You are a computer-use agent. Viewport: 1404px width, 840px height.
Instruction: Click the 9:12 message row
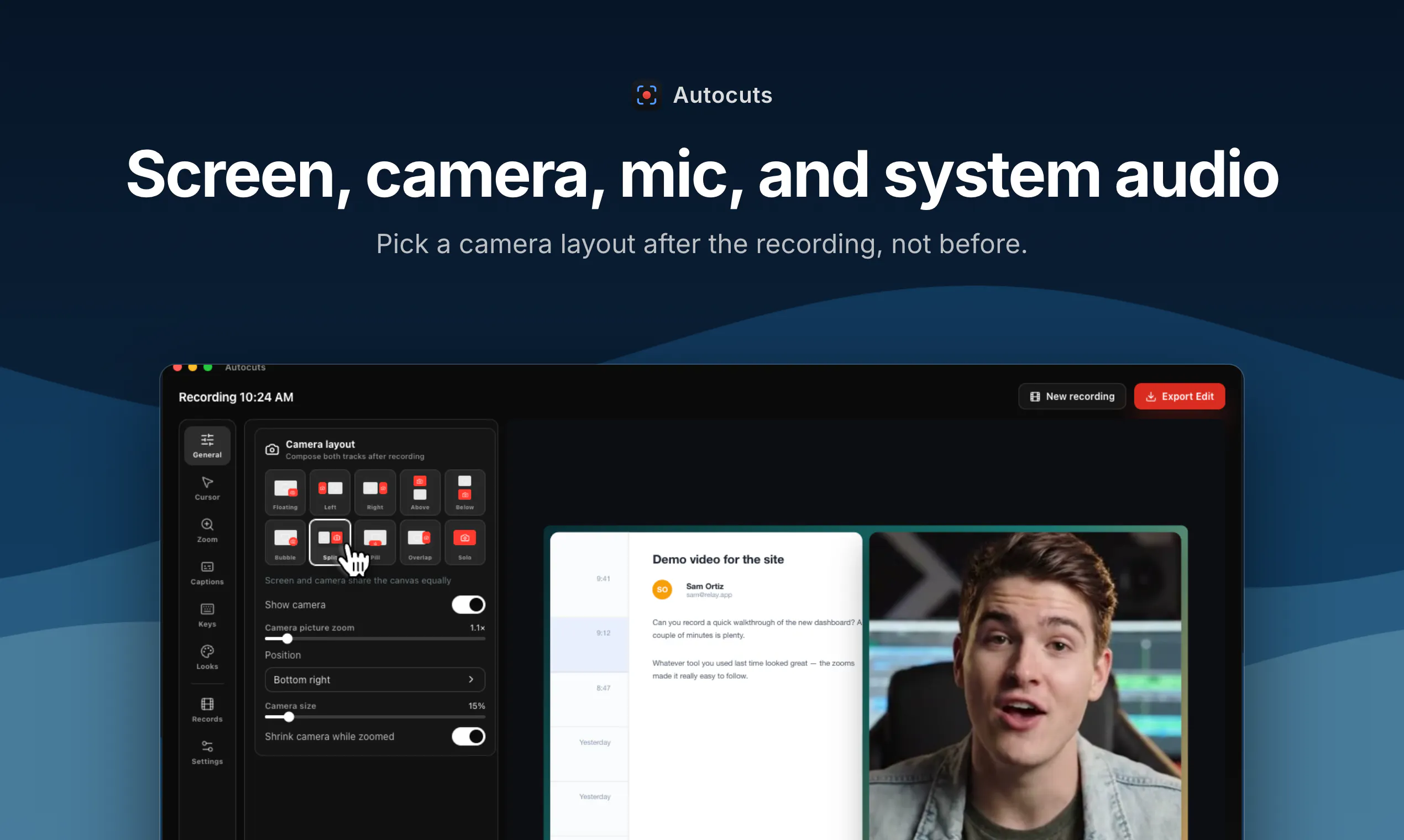pos(589,645)
